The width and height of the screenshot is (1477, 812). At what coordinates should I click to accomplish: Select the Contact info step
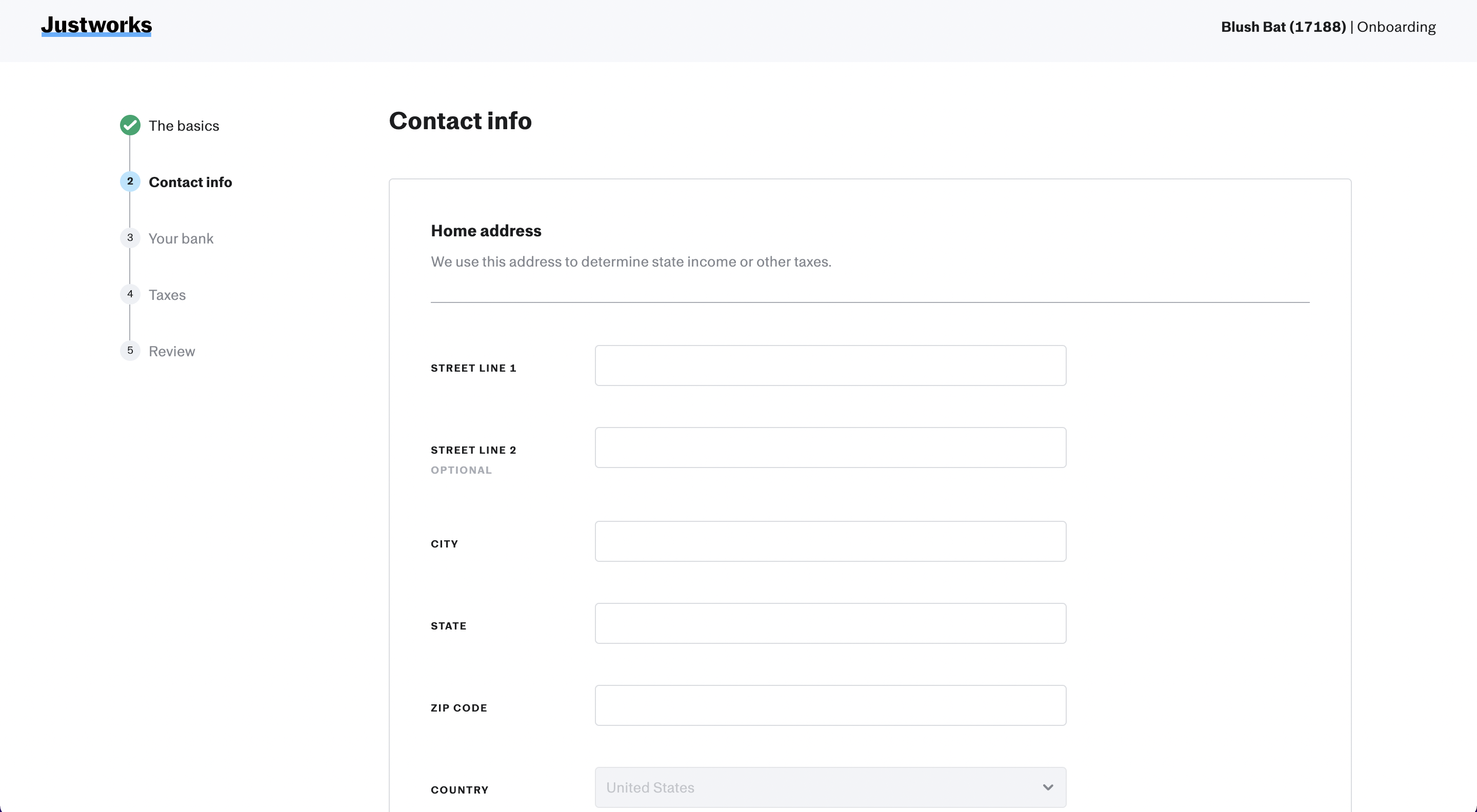click(x=190, y=182)
